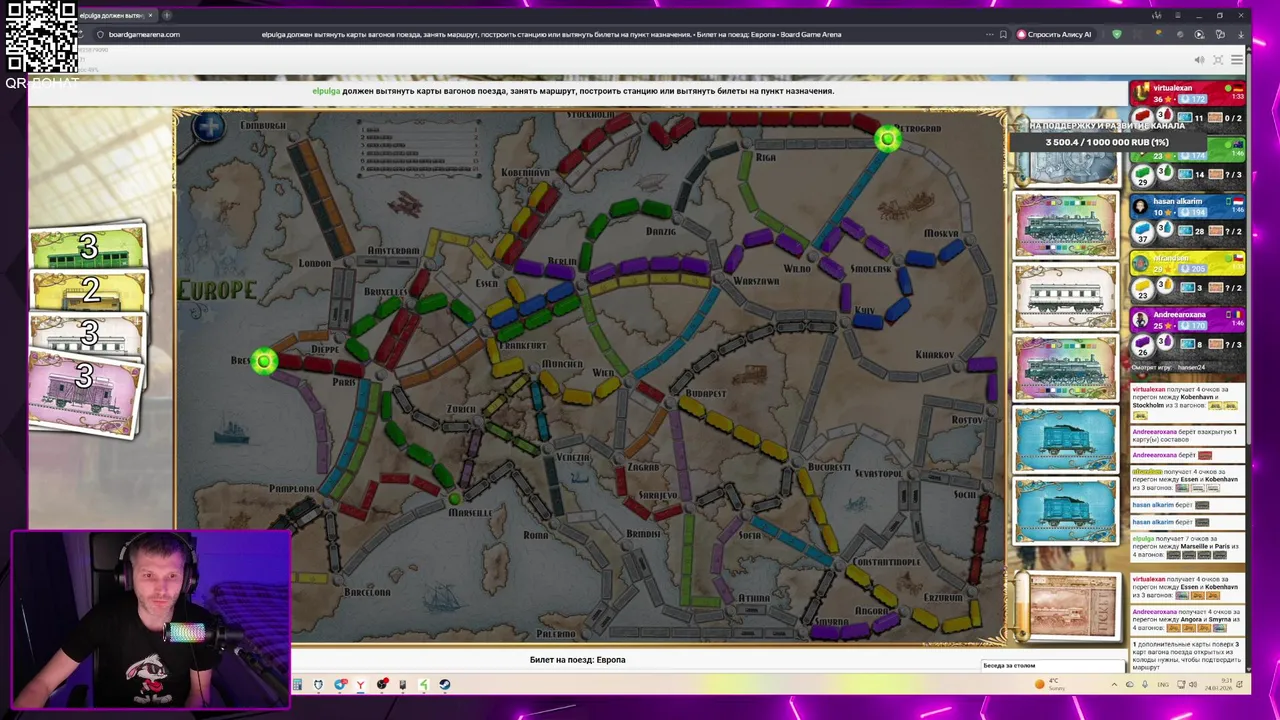Click the bookmark icon in address bar

[1003, 34]
